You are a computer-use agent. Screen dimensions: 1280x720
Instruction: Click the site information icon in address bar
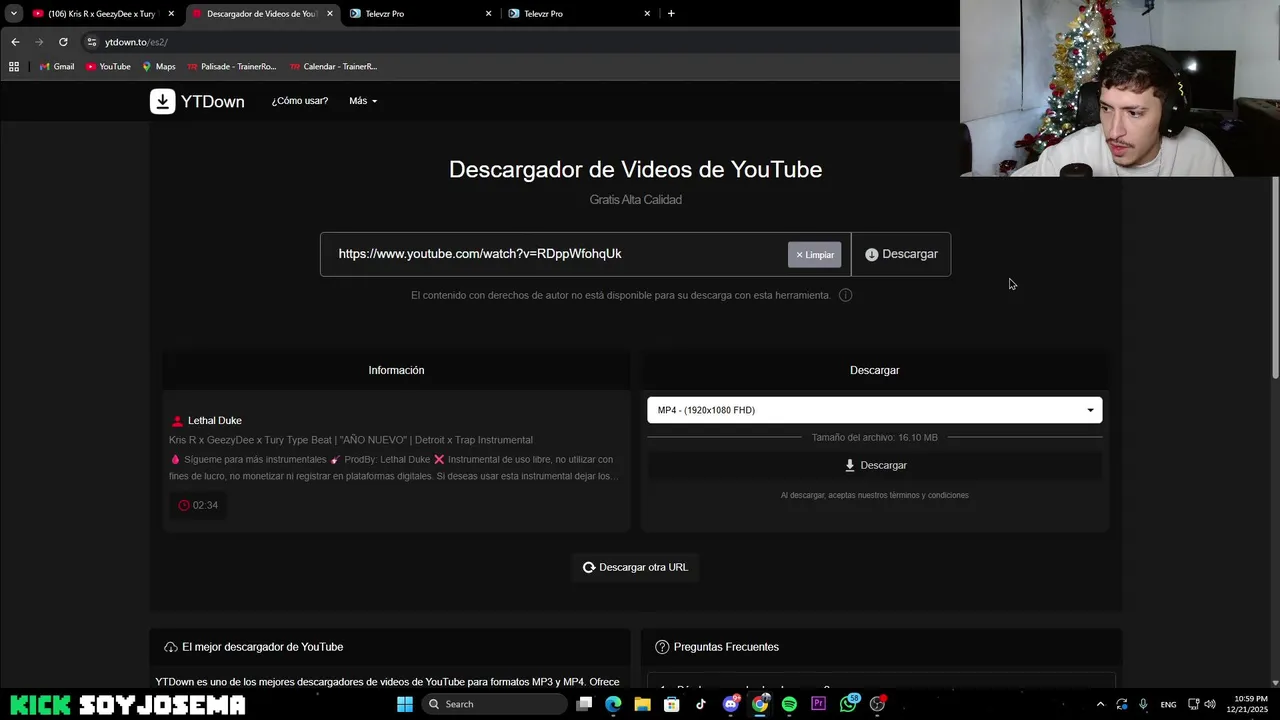91,42
